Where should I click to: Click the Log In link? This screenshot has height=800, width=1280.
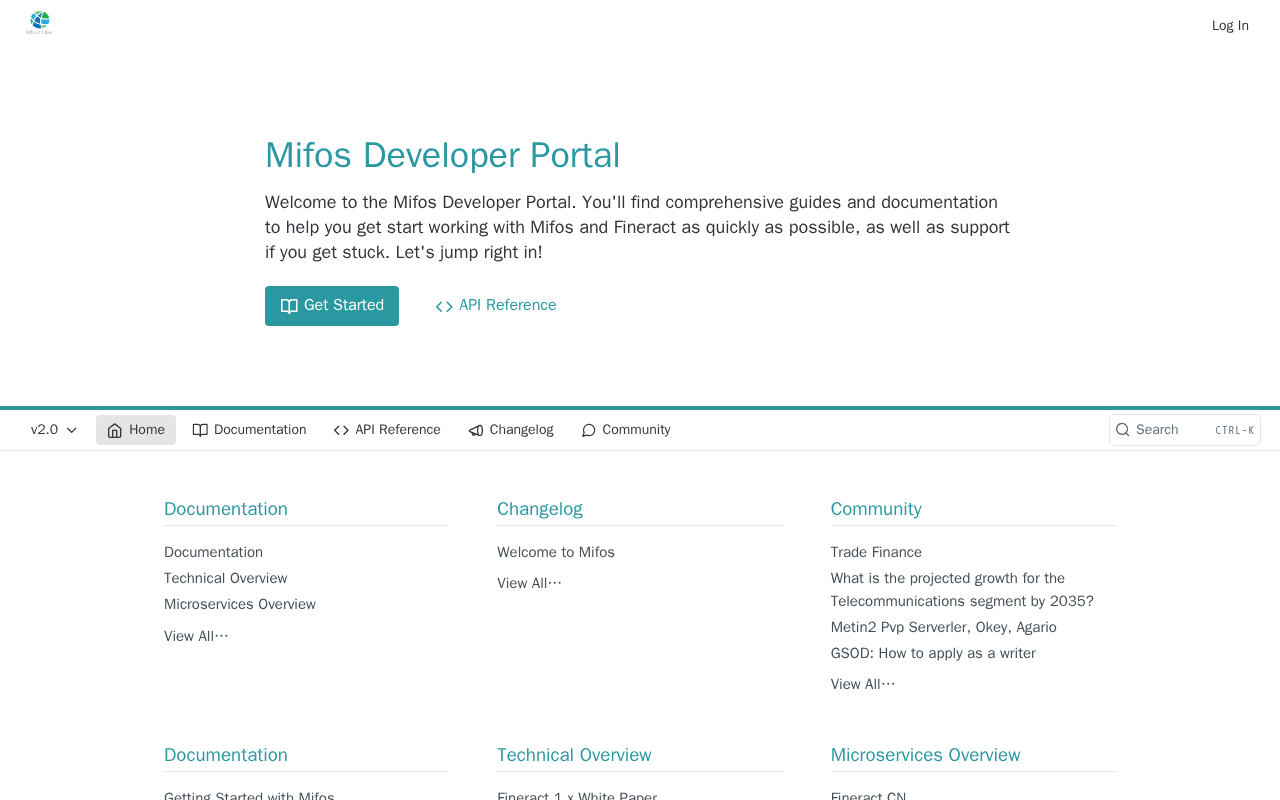(1230, 26)
